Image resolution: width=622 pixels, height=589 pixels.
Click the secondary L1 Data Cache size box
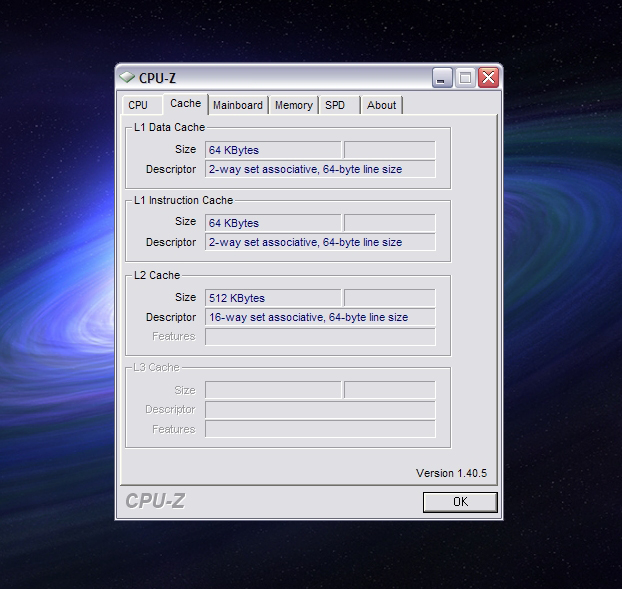(x=390, y=150)
